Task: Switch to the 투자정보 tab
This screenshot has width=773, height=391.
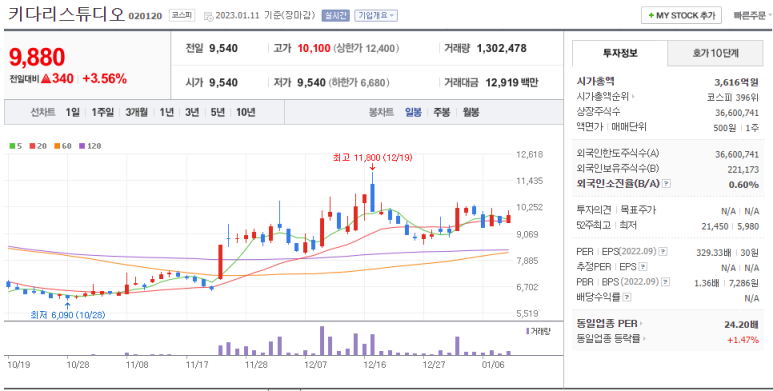Action: coord(620,53)
